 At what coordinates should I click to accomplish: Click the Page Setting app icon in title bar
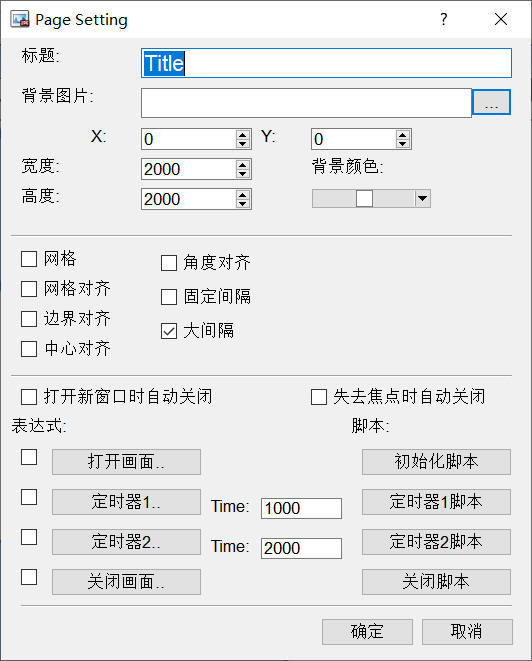[20, 19]
